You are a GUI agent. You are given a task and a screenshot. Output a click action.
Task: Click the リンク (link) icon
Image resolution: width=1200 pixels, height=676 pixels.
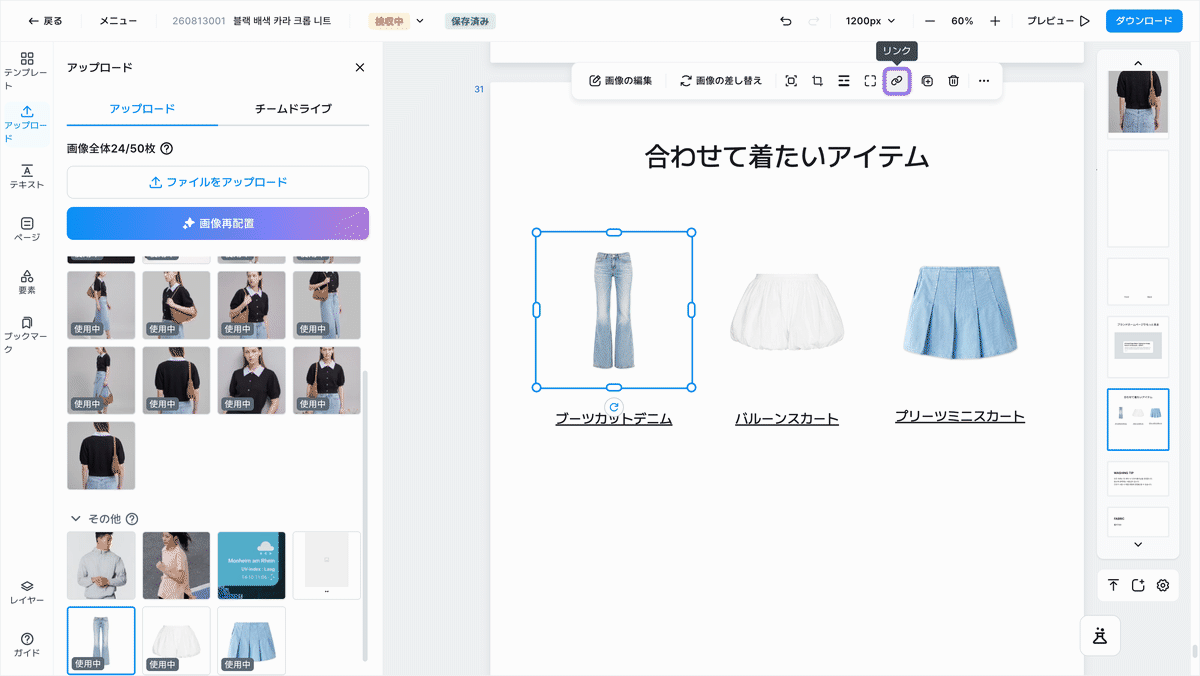click(x=897, y=81)
